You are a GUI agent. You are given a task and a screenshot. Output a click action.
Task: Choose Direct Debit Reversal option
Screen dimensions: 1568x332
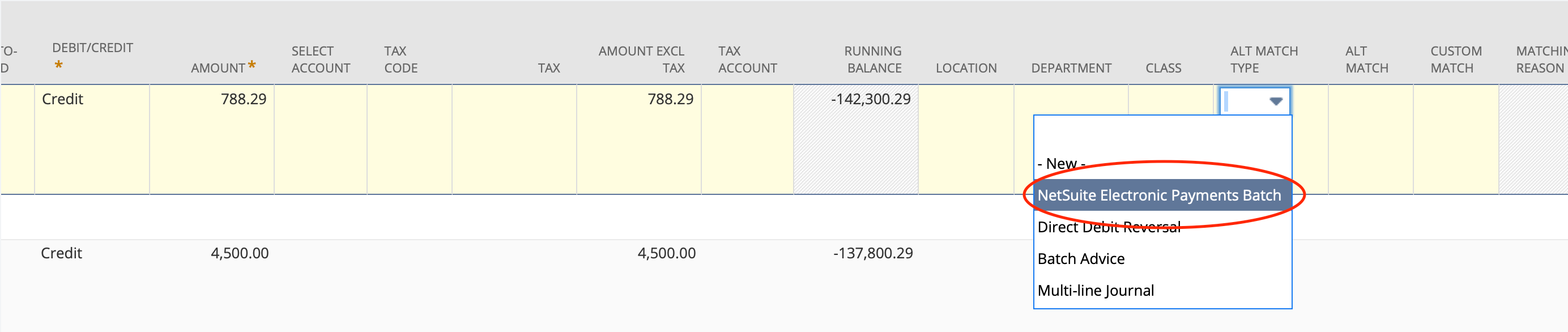1108,227
